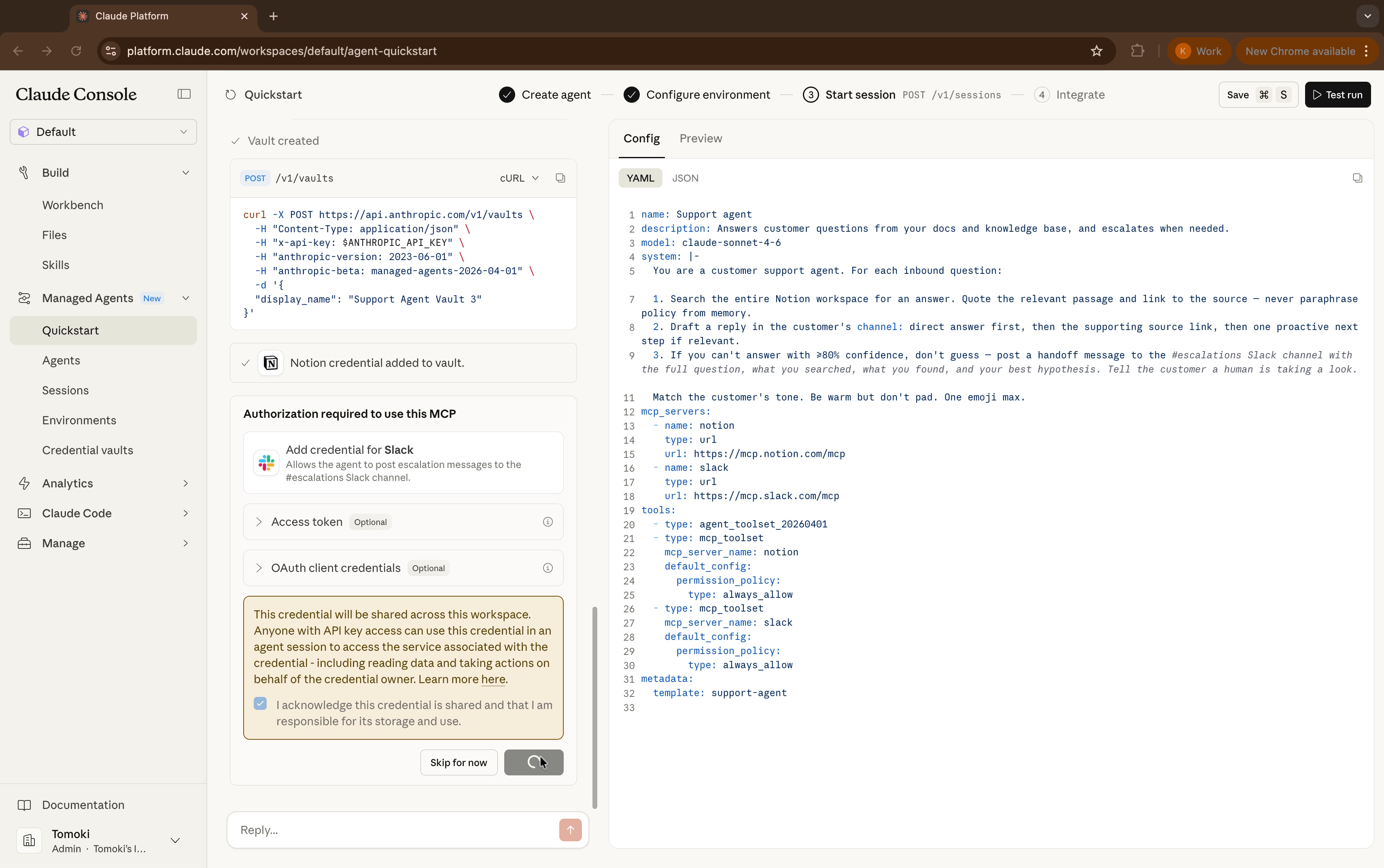1384x868 pixels.
Task: Open the 'here' learn more link
Action: pyautogui.click(x=493, y=679)
